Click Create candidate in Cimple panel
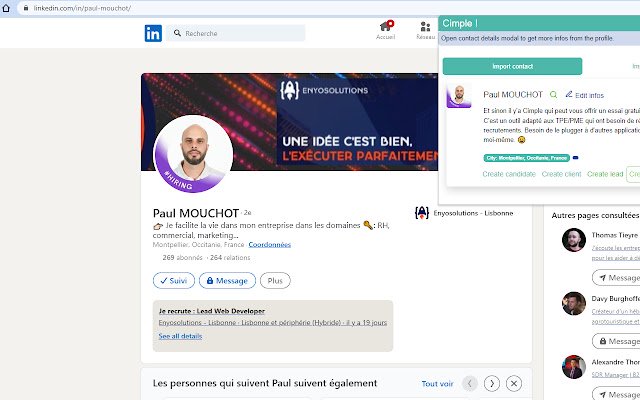Image resolution: width=640 pixels, height=400 pixels. 509,174
